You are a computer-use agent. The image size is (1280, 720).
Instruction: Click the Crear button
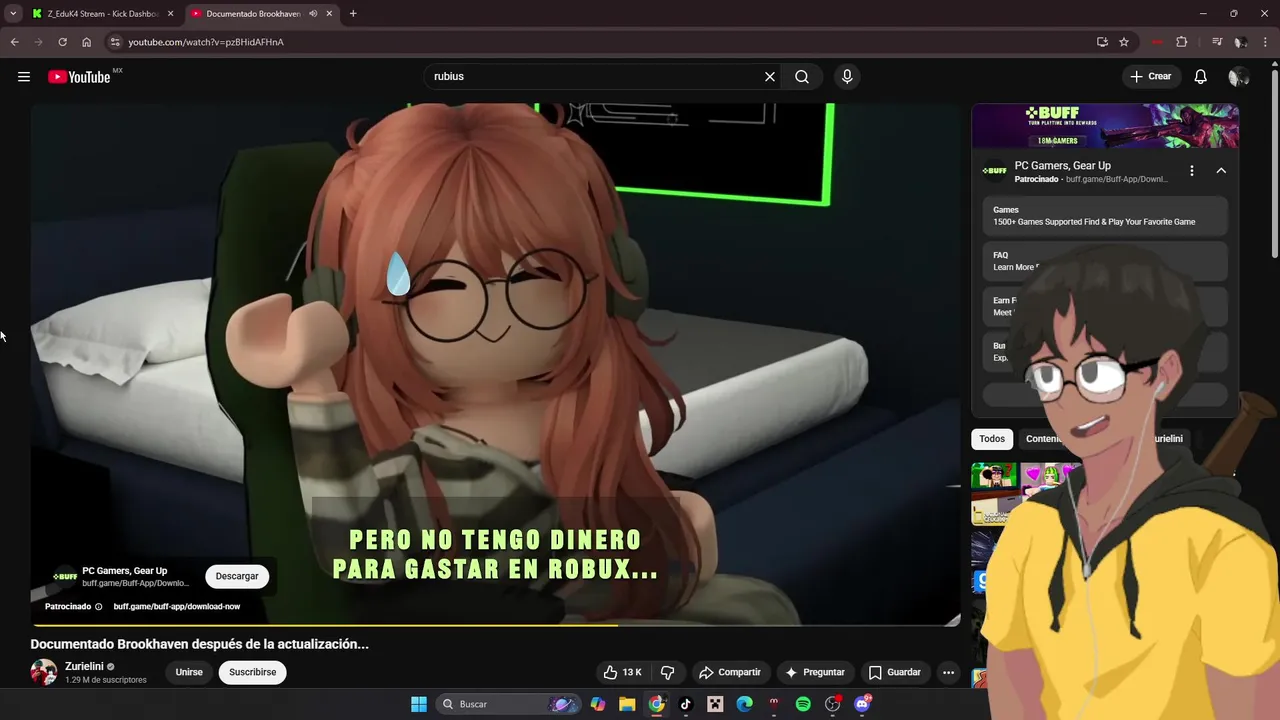pos(1151,77)
